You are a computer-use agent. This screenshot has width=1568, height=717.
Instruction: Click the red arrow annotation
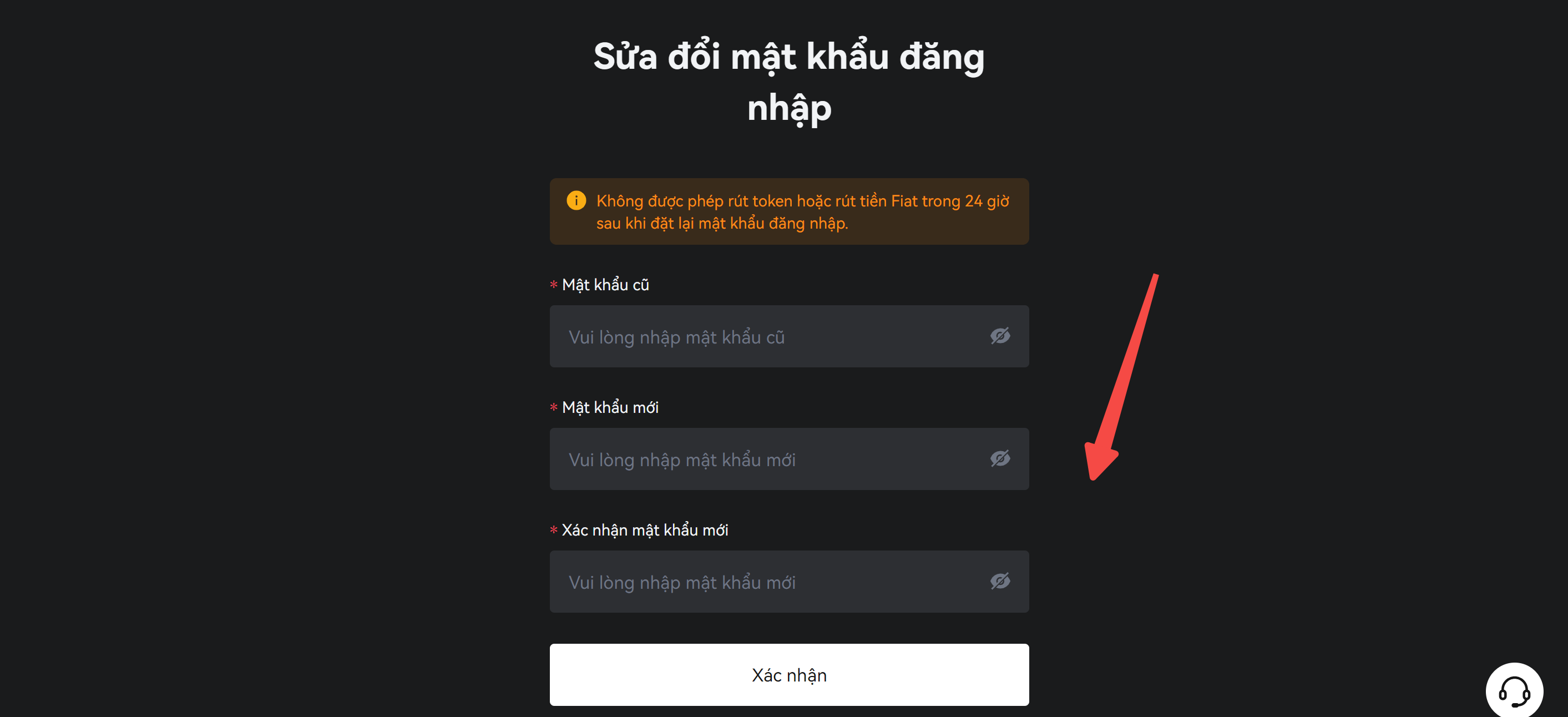tap(1121, 377)
